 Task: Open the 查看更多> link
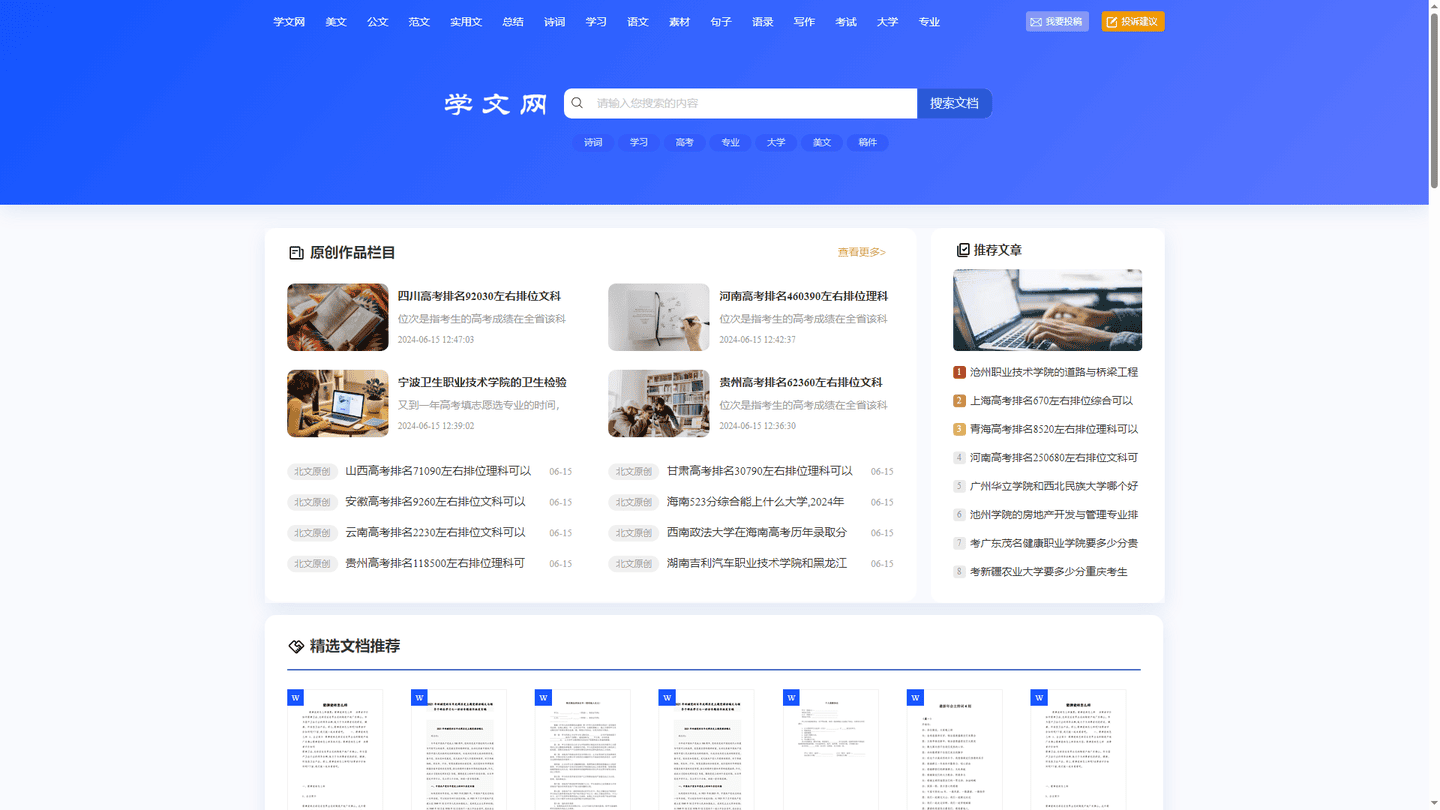tap(862, 252)
